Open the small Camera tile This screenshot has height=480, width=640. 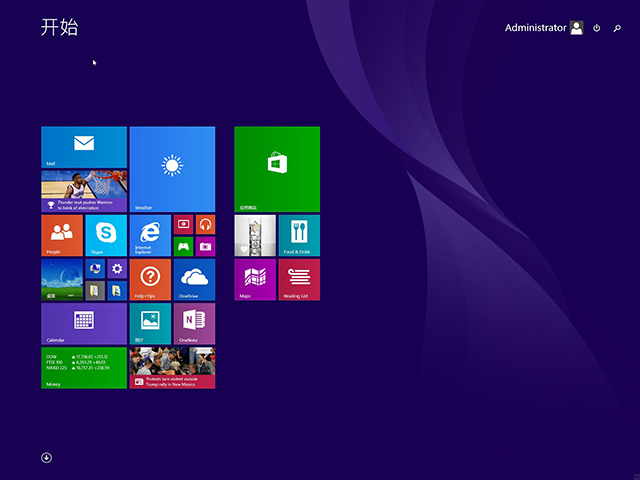(x=205, y=247)
